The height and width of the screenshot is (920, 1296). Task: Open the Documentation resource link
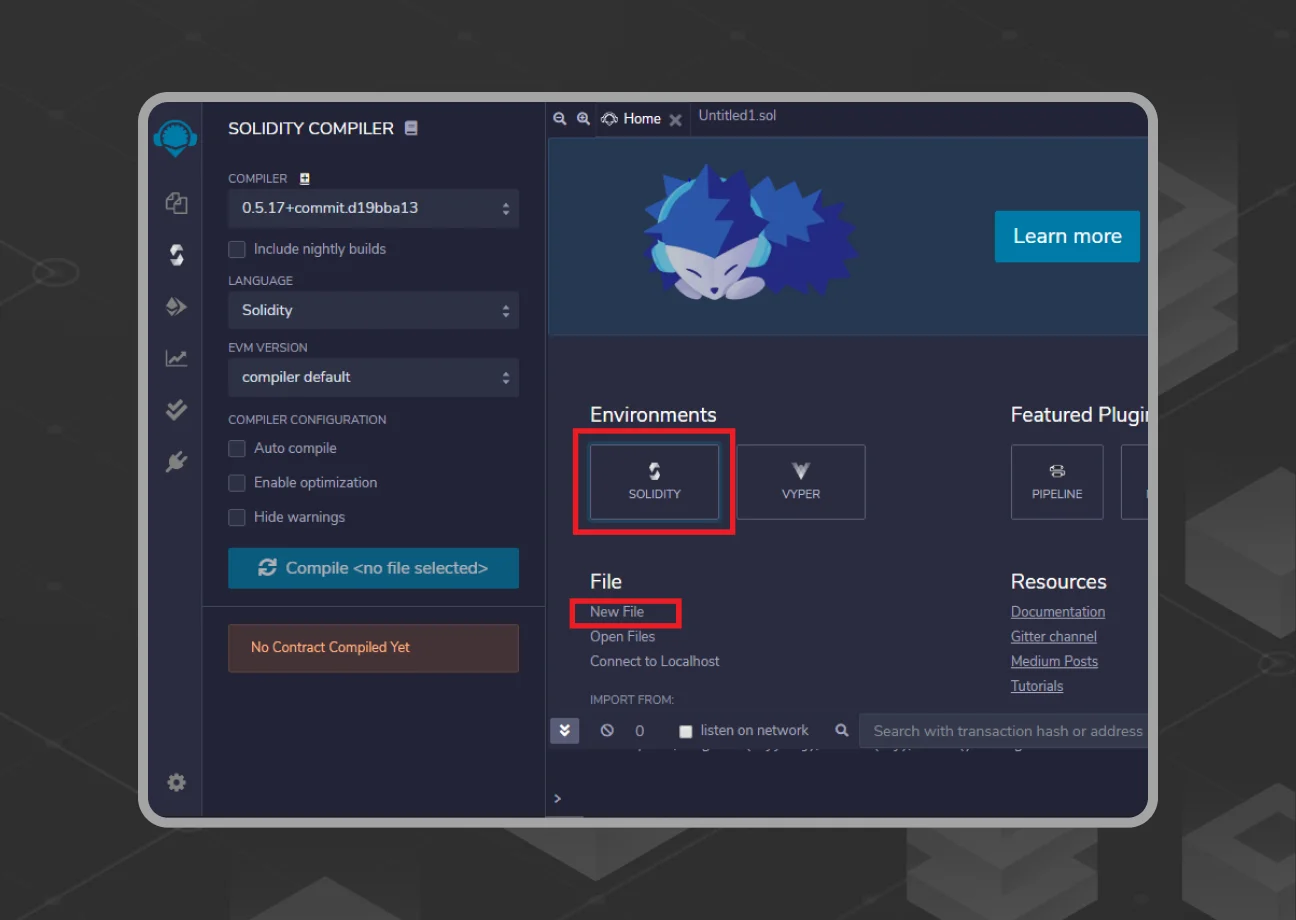(1058, 612)
